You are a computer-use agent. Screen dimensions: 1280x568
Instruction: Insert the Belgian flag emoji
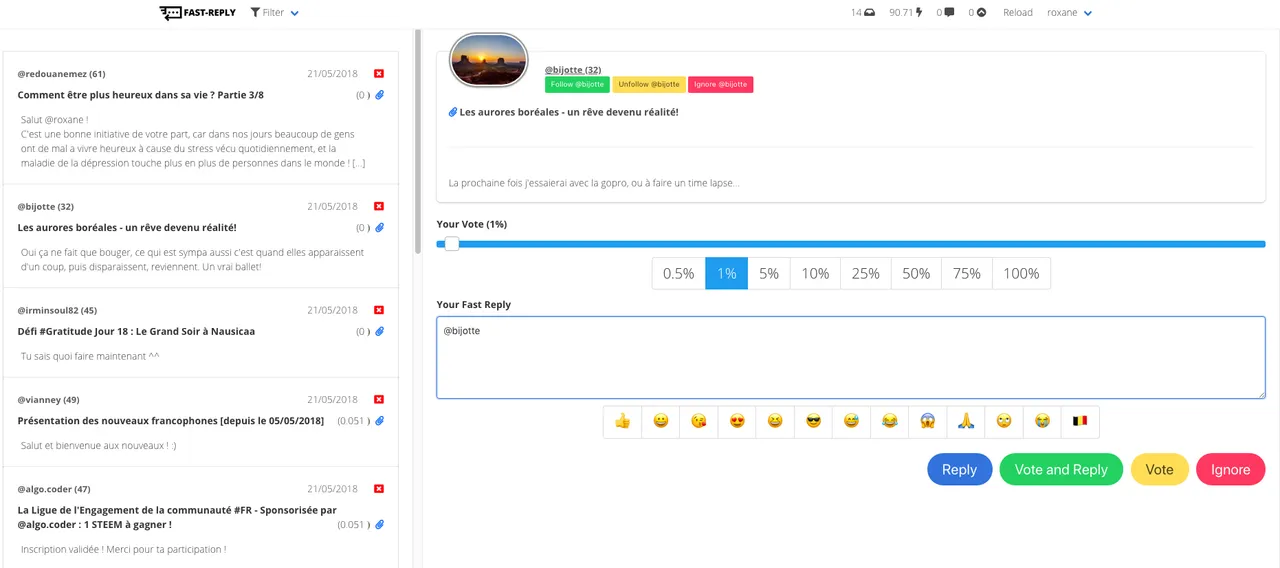pos(1080,422)
